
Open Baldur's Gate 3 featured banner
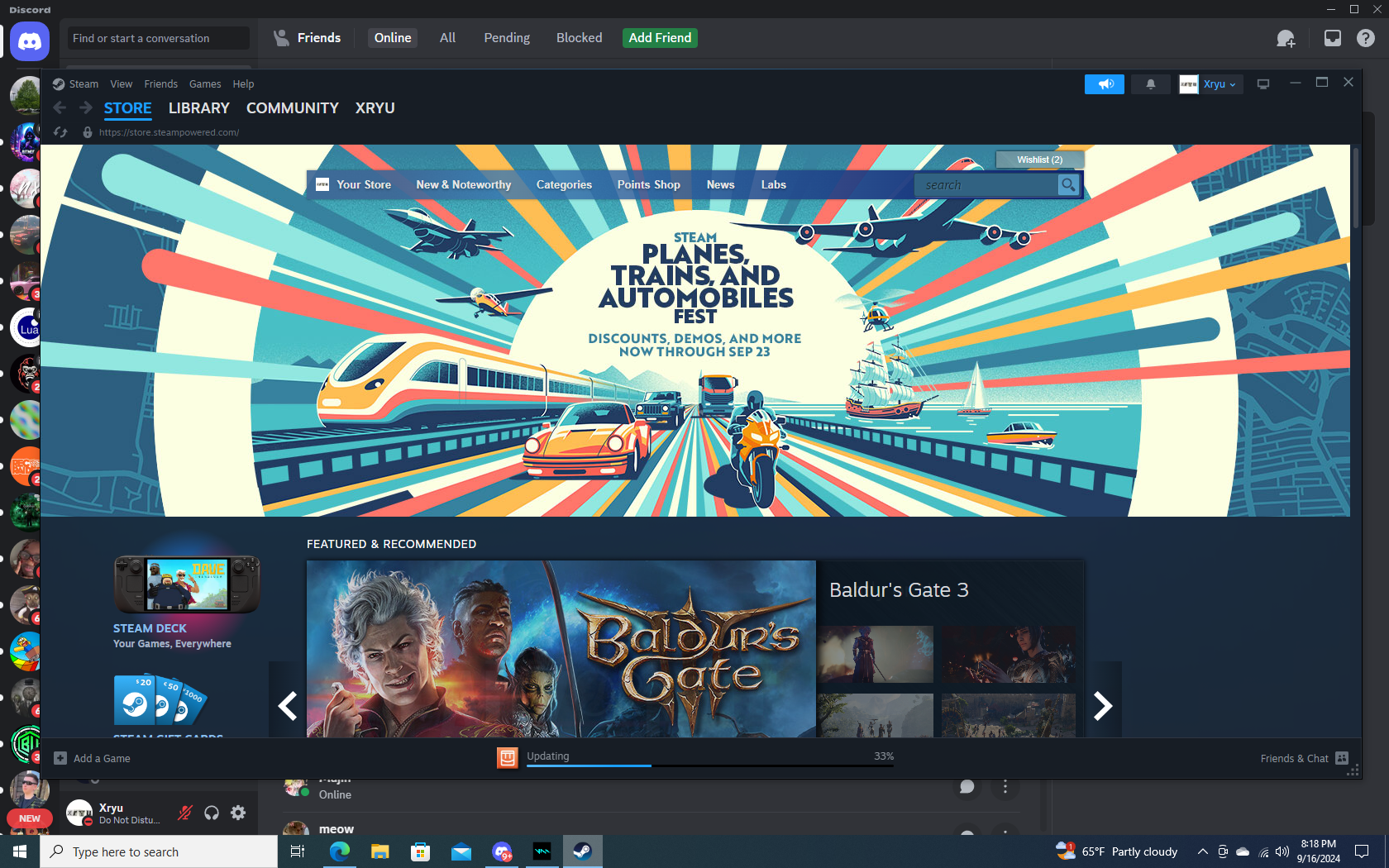click(561, 649)
